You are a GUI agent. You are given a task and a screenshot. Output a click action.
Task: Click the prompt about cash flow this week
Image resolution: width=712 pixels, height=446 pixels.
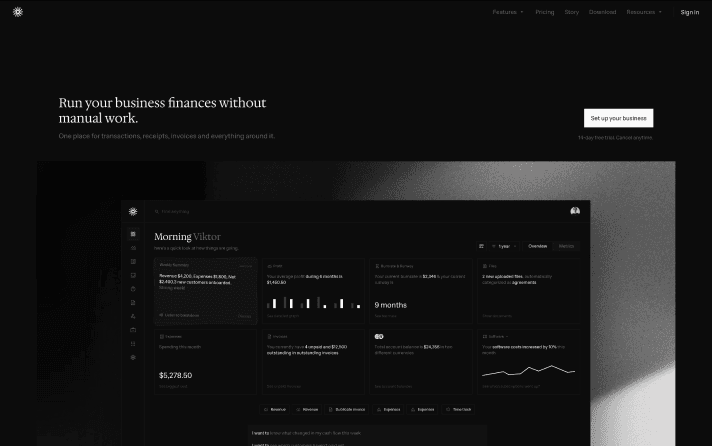coord(307,433)
